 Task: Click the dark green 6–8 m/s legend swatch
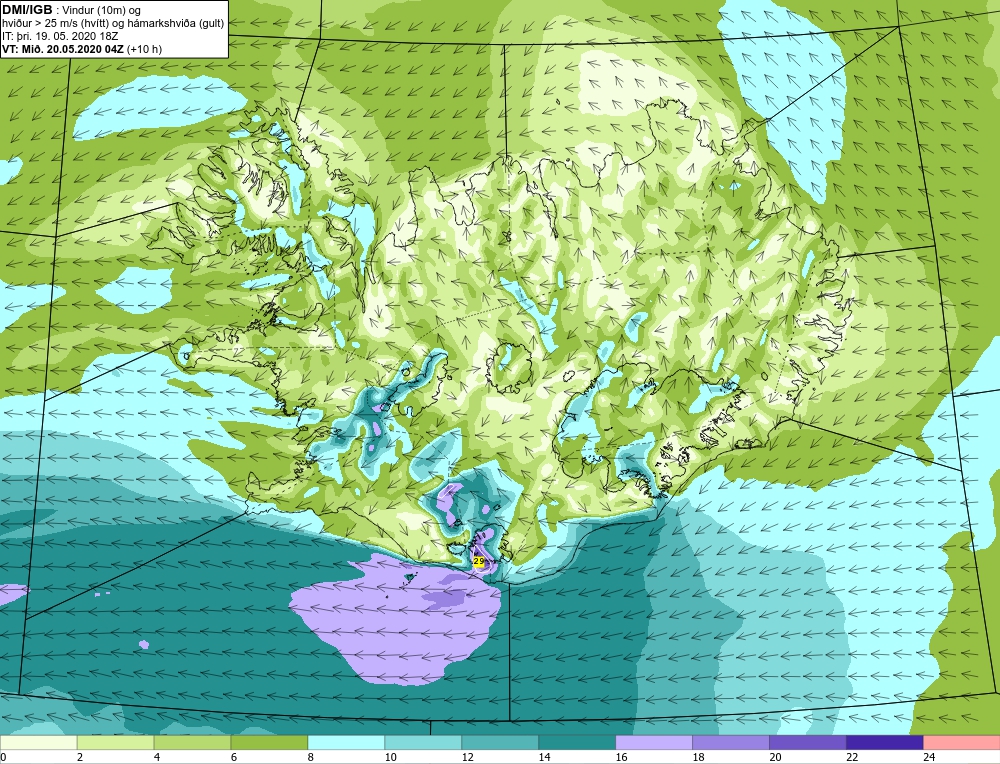point(269,743)
